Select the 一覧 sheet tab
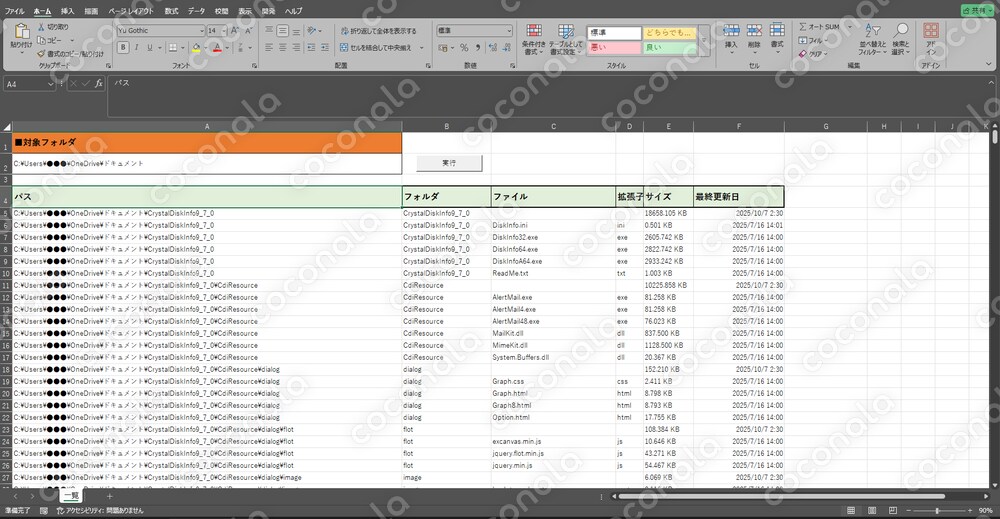This screenshot has width=1000, height=519. tap(71, 495)
